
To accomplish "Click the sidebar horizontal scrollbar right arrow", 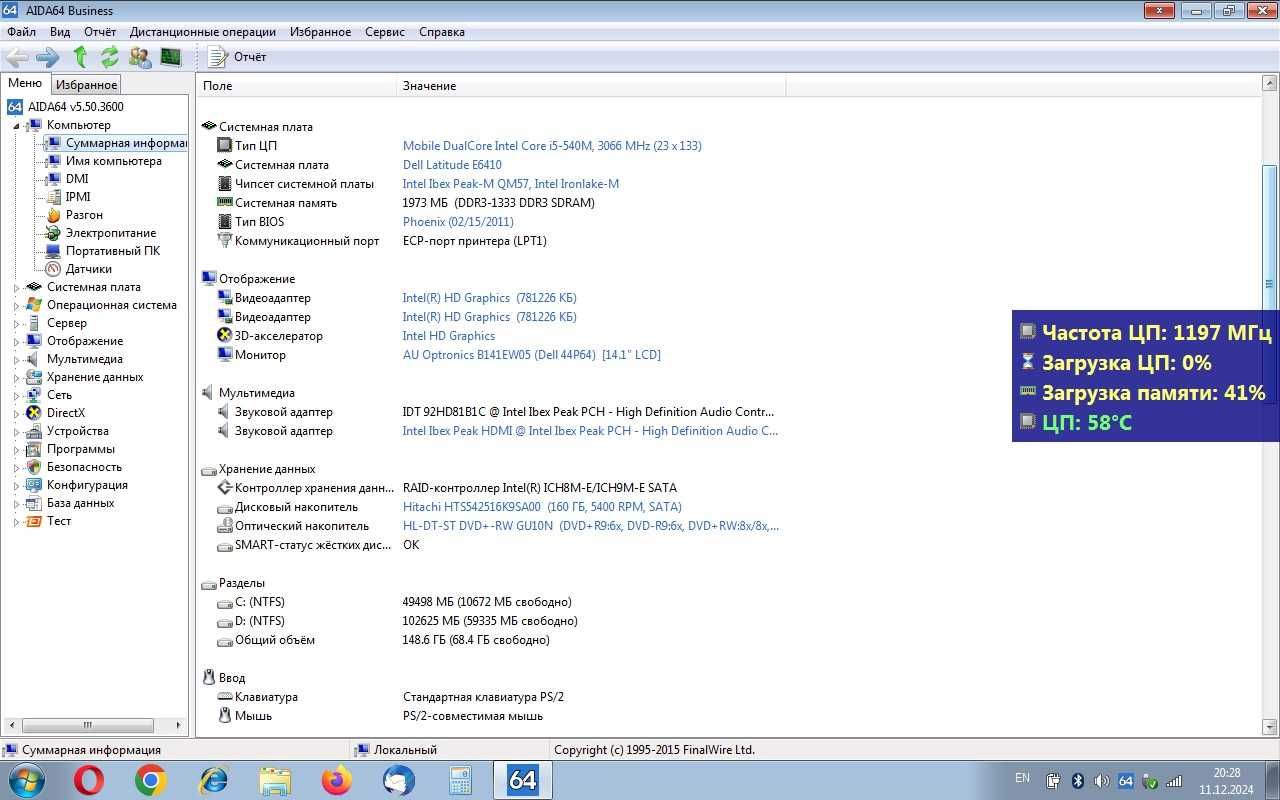I will pos(180,725).
